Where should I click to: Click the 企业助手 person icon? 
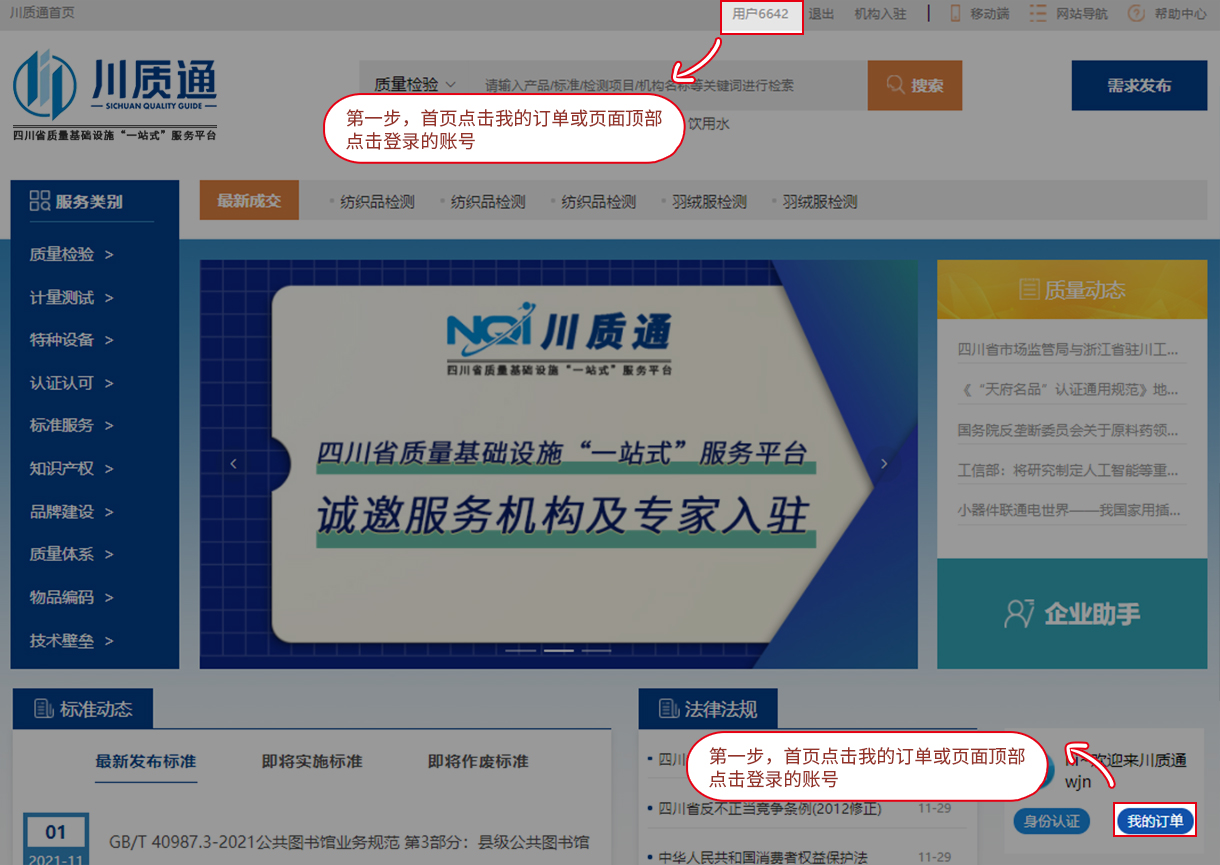coord(1018,613)
